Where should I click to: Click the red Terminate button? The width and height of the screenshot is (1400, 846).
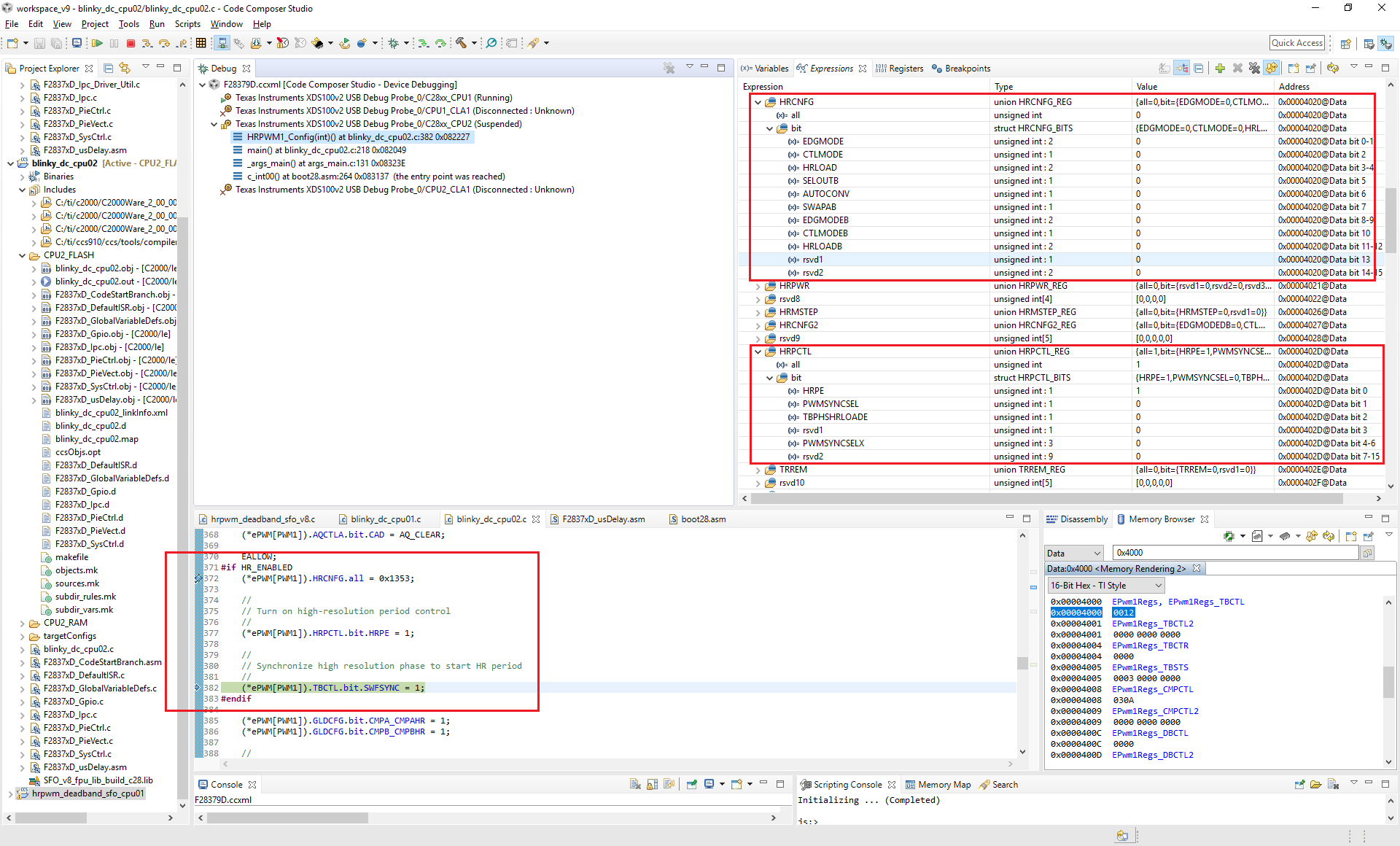click(x=131, y=44)
